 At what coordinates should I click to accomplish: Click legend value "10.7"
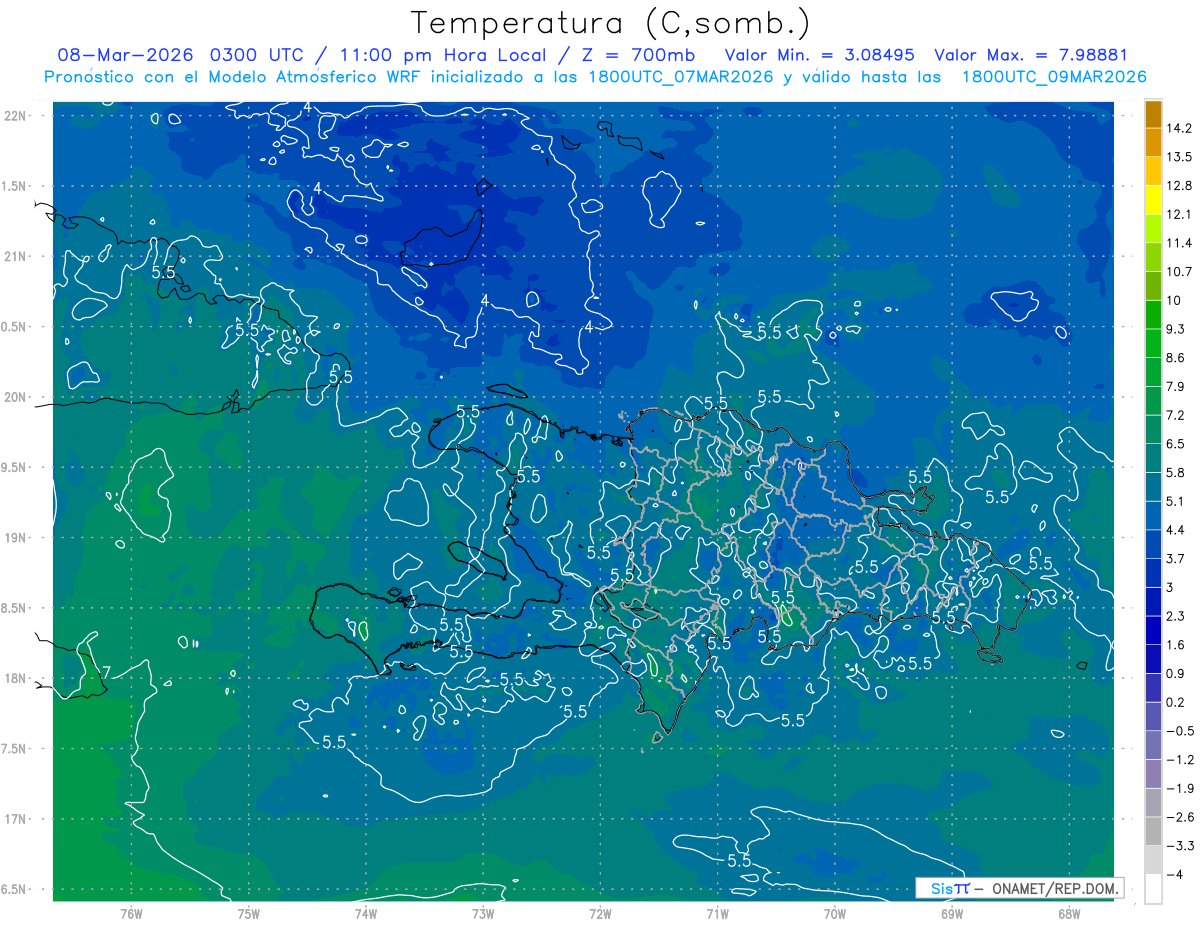1180,272
